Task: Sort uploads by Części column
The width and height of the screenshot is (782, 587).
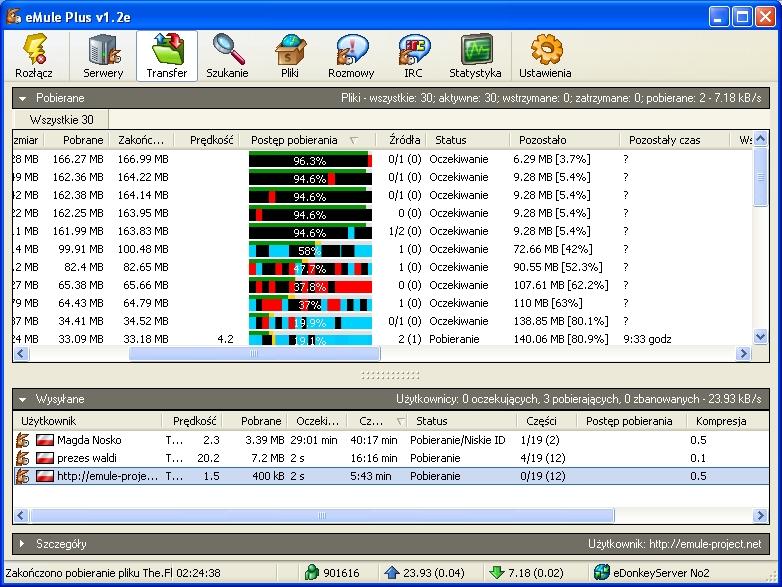Action: (547, 421)
